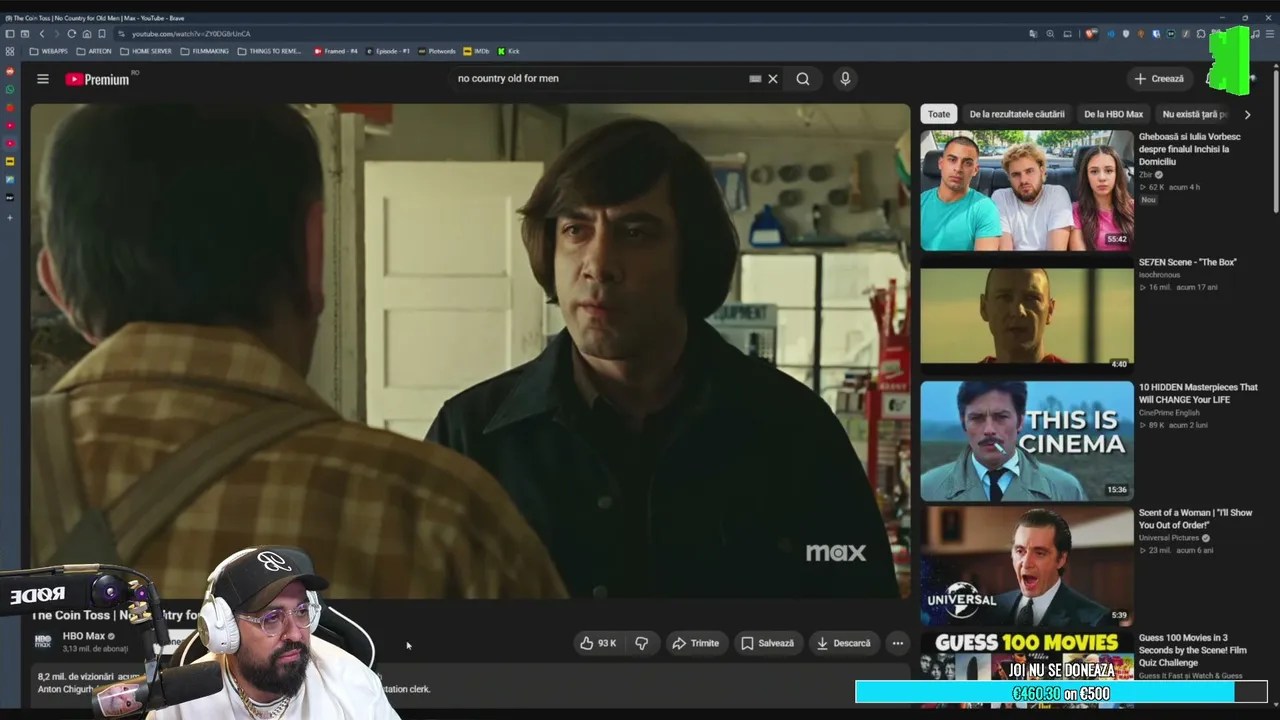Open the WEBAPPS bookmarks folder
This screenshot has height=720, width=1280.
pos(49,51)
